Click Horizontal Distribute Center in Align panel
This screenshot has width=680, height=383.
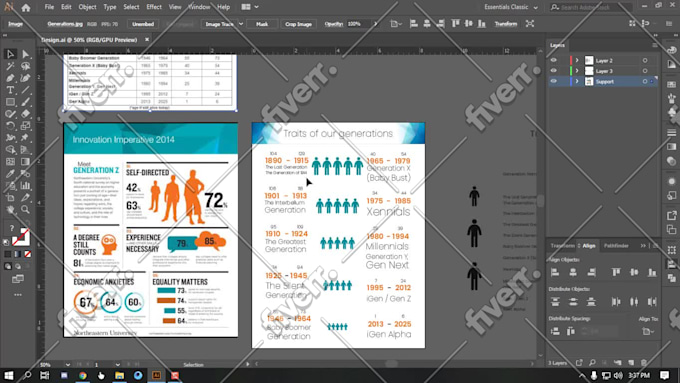pos(634,302)
